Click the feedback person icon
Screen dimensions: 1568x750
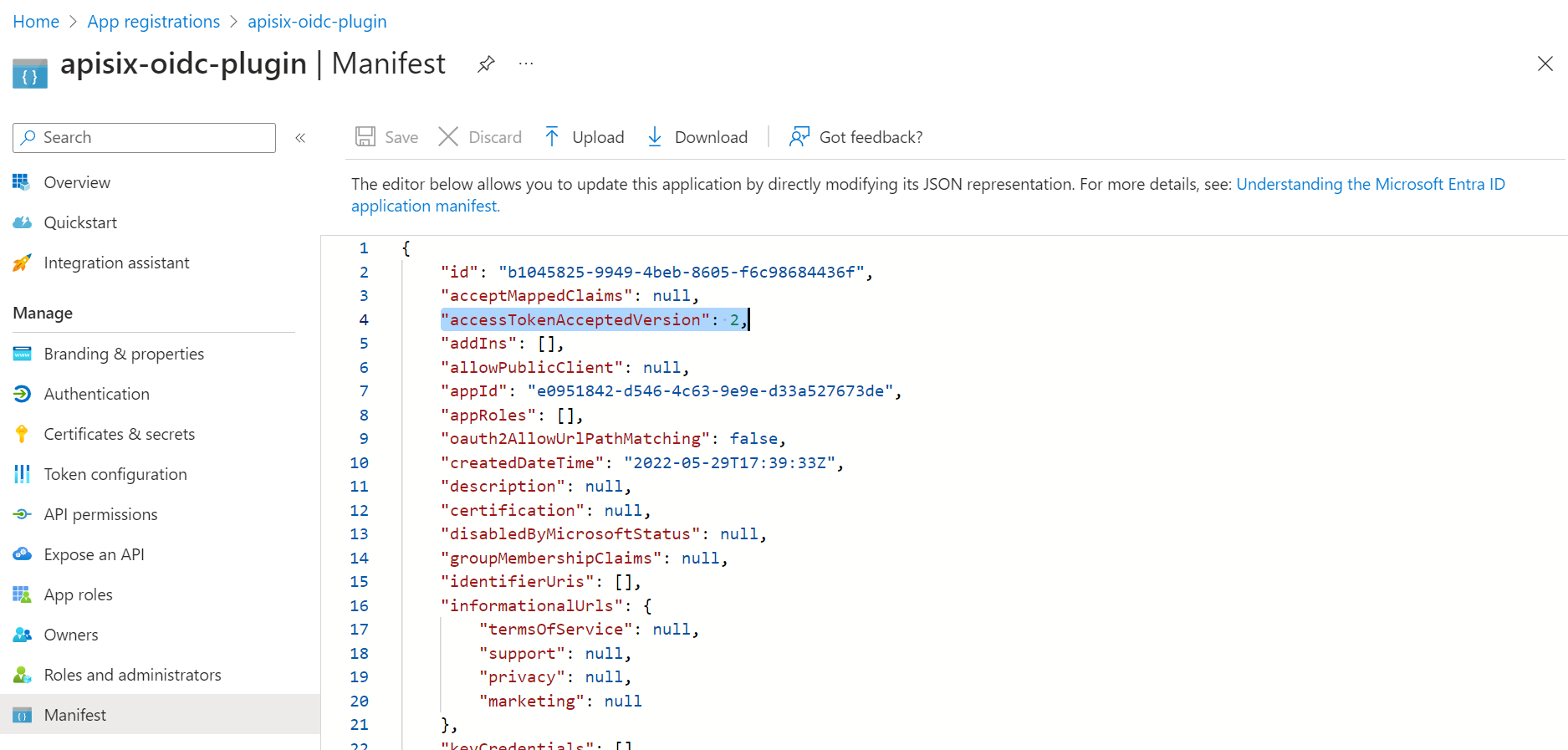point(799,136)
